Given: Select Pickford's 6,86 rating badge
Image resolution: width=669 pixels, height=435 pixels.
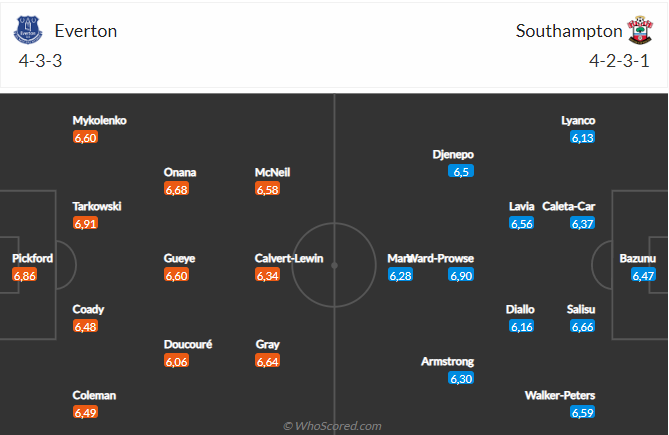Looking at the screenshot, I should click(x=25, y=275).
